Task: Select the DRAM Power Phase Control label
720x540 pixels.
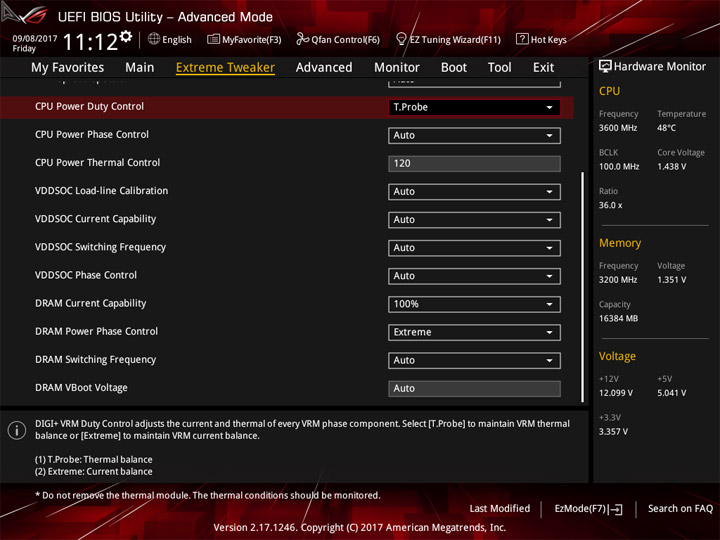Action: tap(96, 332)
